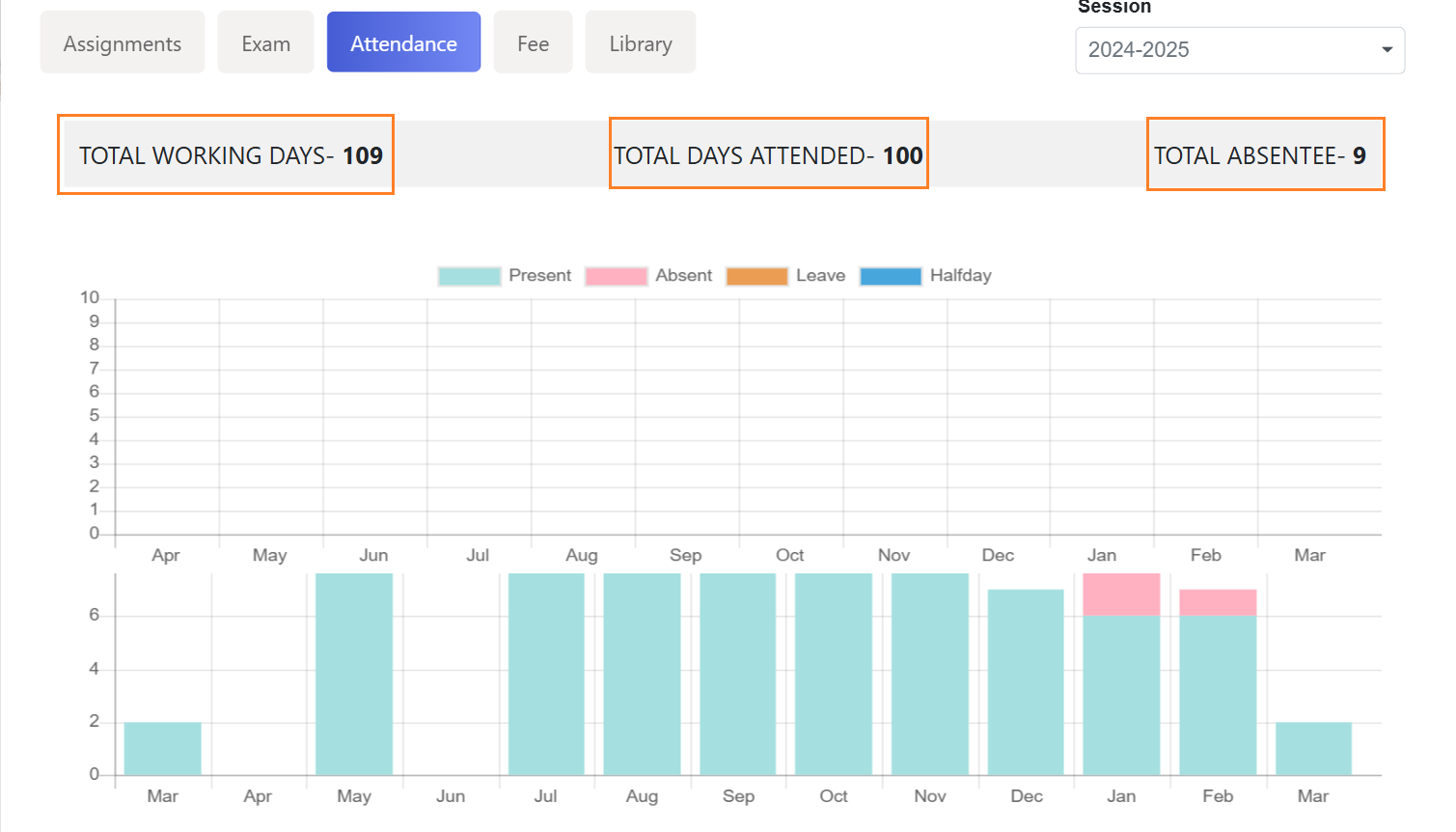
Task: Click the pink Absent segment for Jan
Action: [x=1121, y=595]
